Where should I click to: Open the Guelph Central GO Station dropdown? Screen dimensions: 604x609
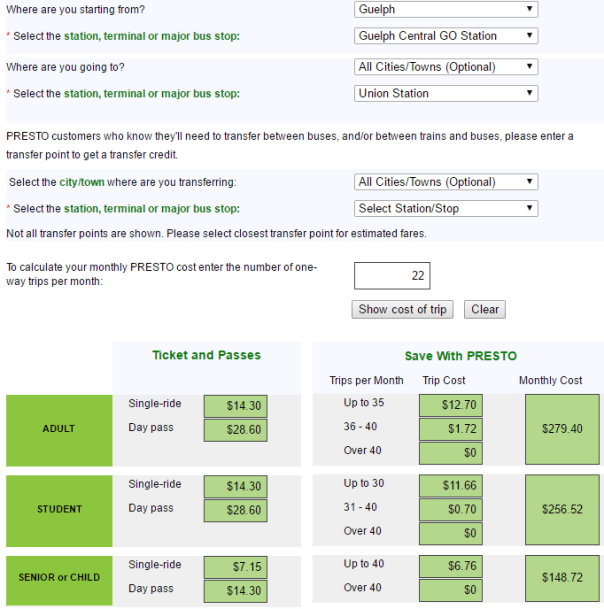tap(446, 36)
